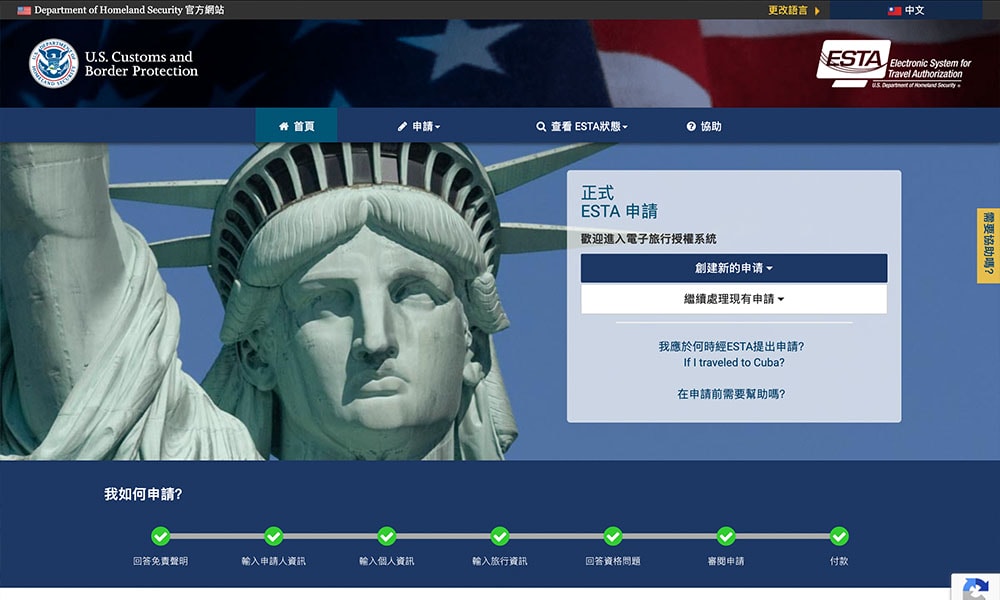Click the US flag icon in the top bar
The height and width of the screenshot is (600, 1000).
[x=24, y=10]
